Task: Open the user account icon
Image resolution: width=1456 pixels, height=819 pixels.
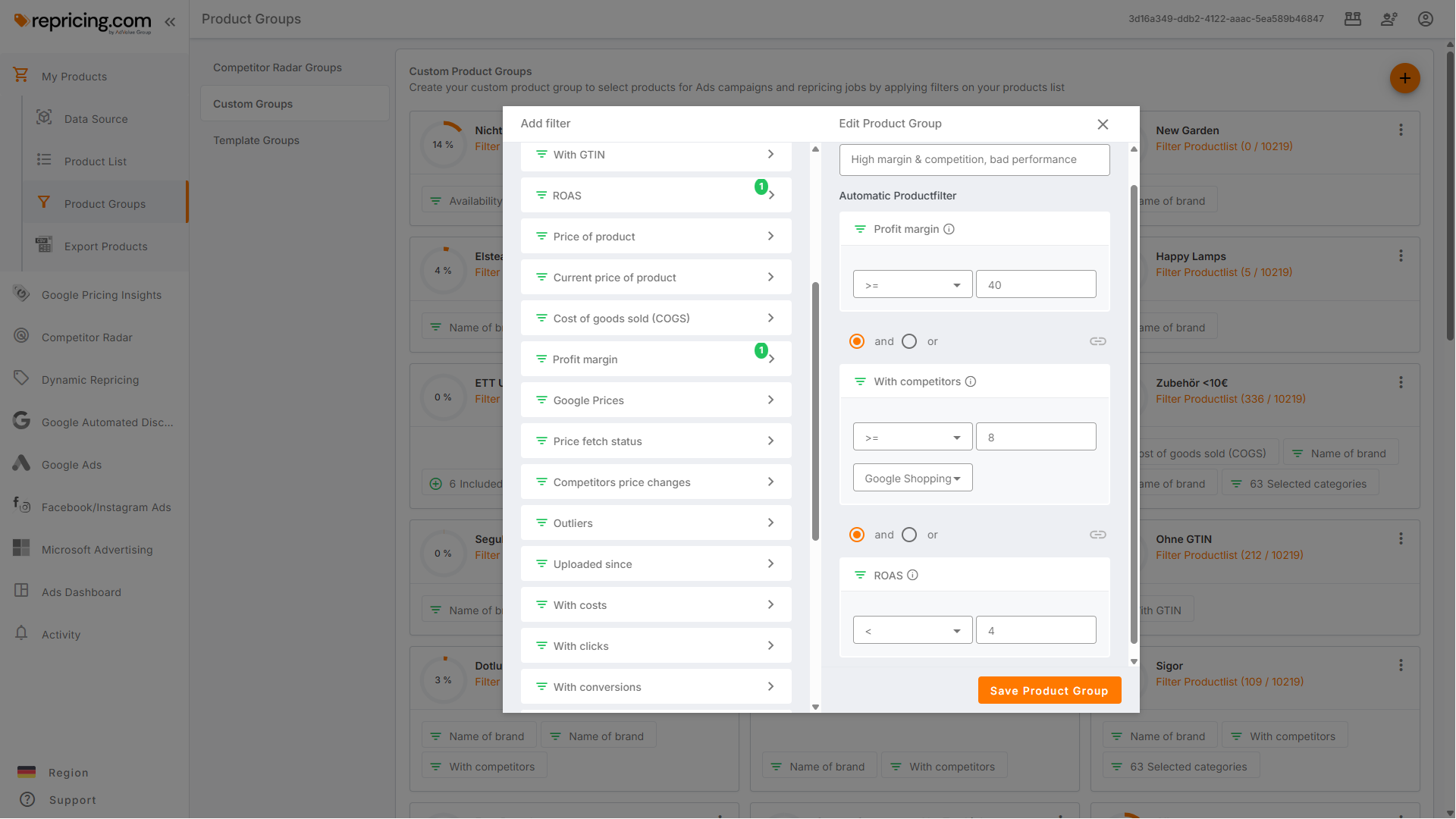Action: (1426, 19)
